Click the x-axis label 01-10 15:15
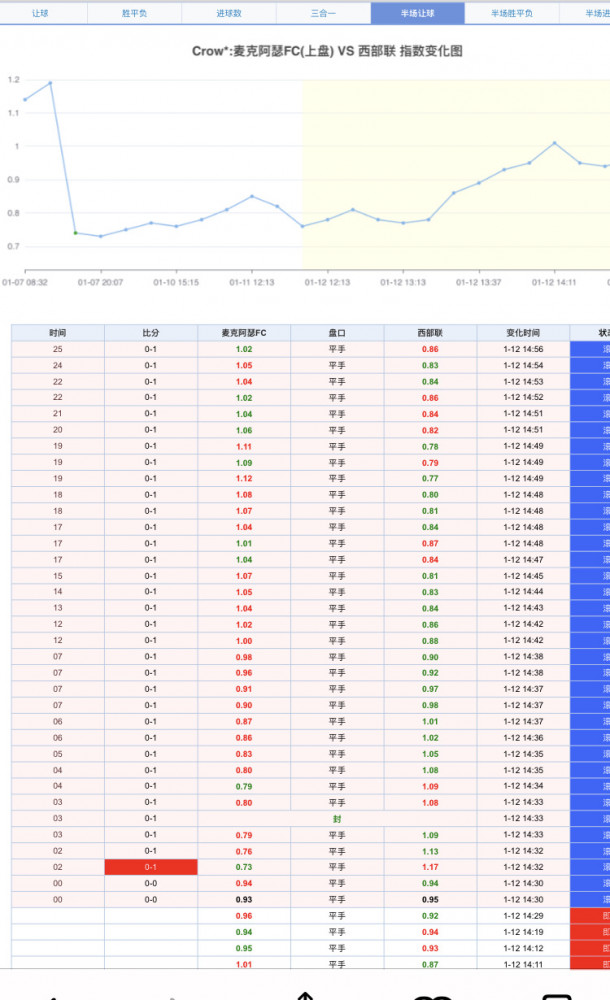Viewport: 610px width, 1000px height. click(176, 282)
